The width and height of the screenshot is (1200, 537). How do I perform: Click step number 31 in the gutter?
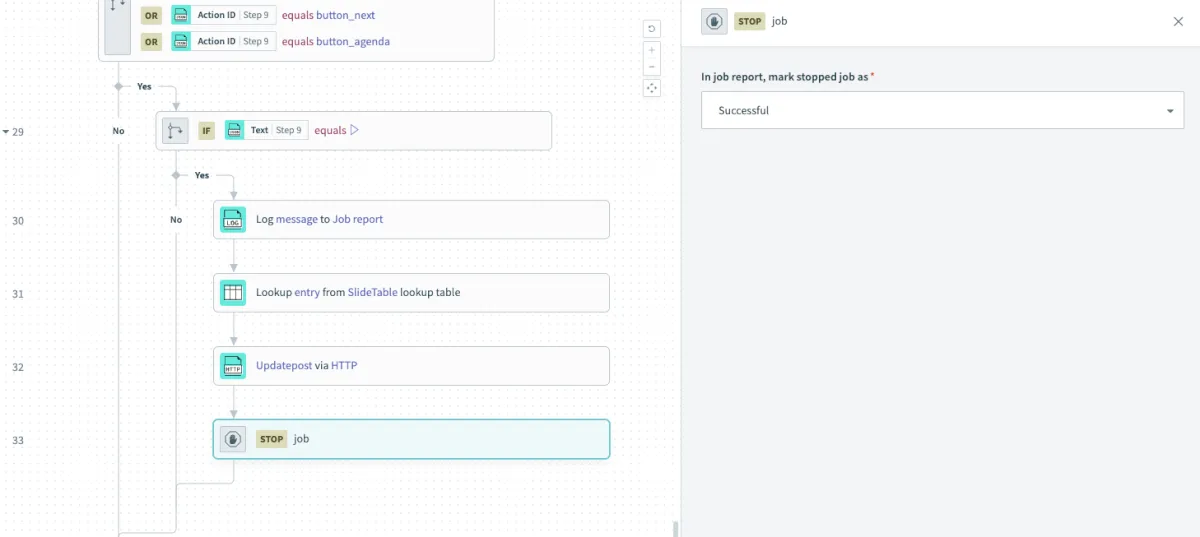18,294
